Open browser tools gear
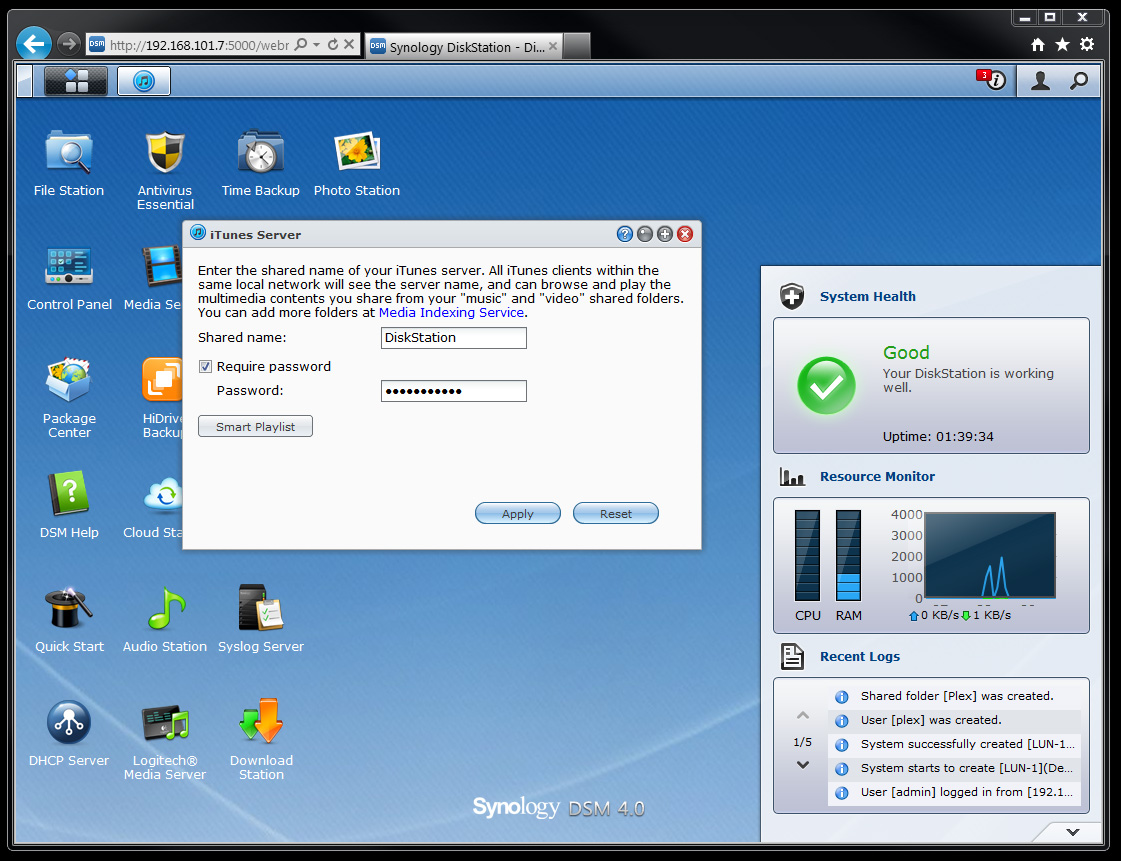Screen dimensions: 1121x861 (x=1087, y=44)
